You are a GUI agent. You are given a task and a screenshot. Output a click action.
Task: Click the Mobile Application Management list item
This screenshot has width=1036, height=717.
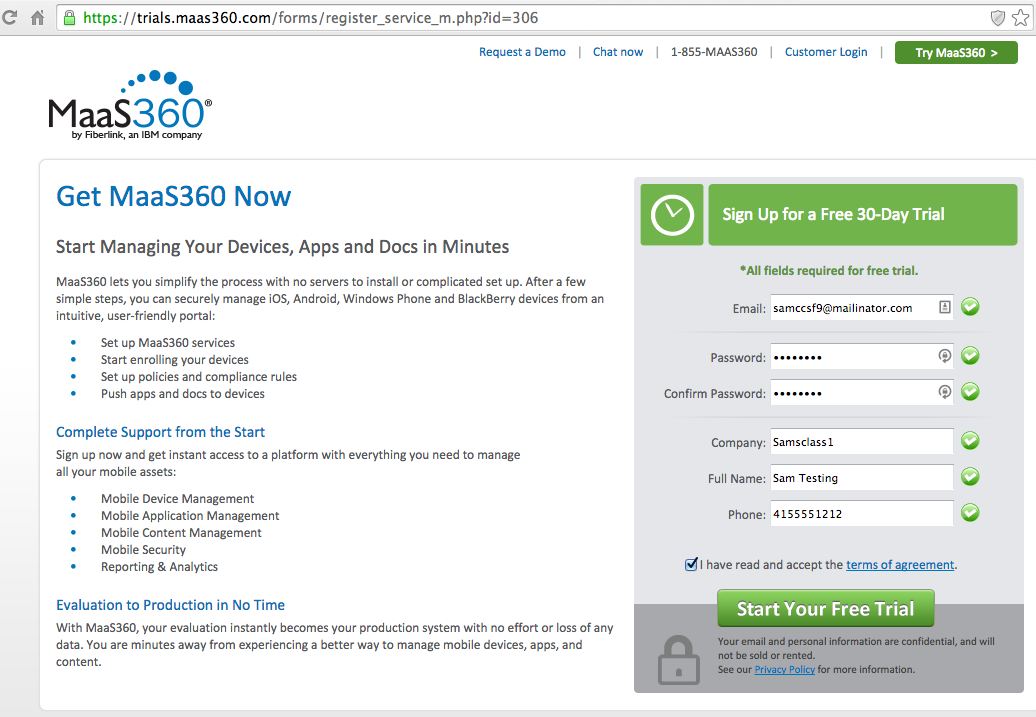click(x=190, y=516)
